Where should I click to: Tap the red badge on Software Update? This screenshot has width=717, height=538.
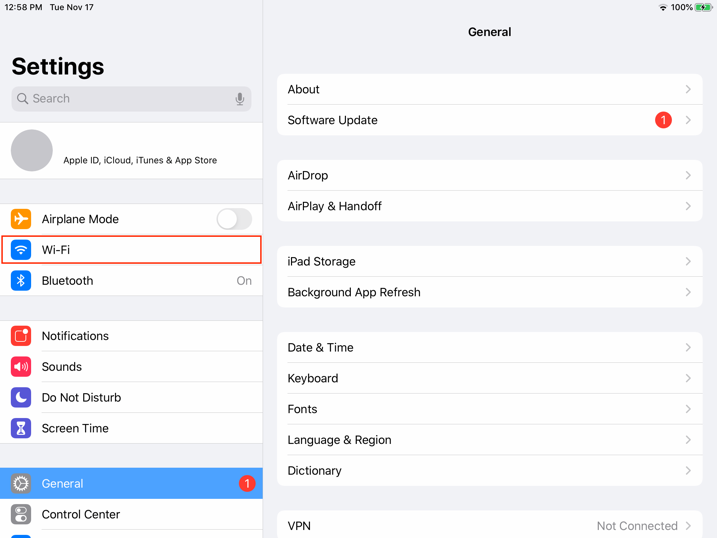point(663,120)
